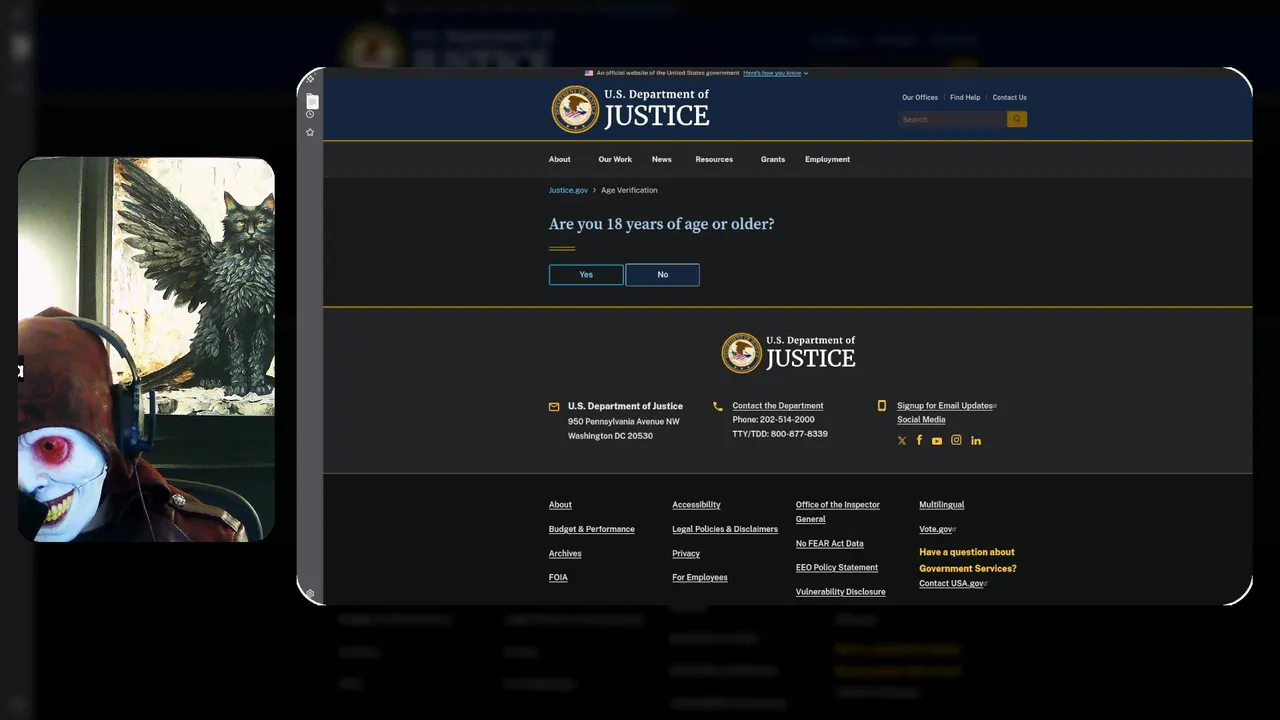Click the mobile device icon beside Signup

point(882,406)
